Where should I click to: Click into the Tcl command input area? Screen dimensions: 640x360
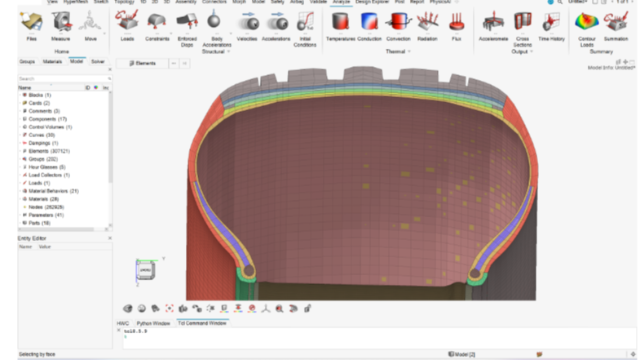click(378, 338)
